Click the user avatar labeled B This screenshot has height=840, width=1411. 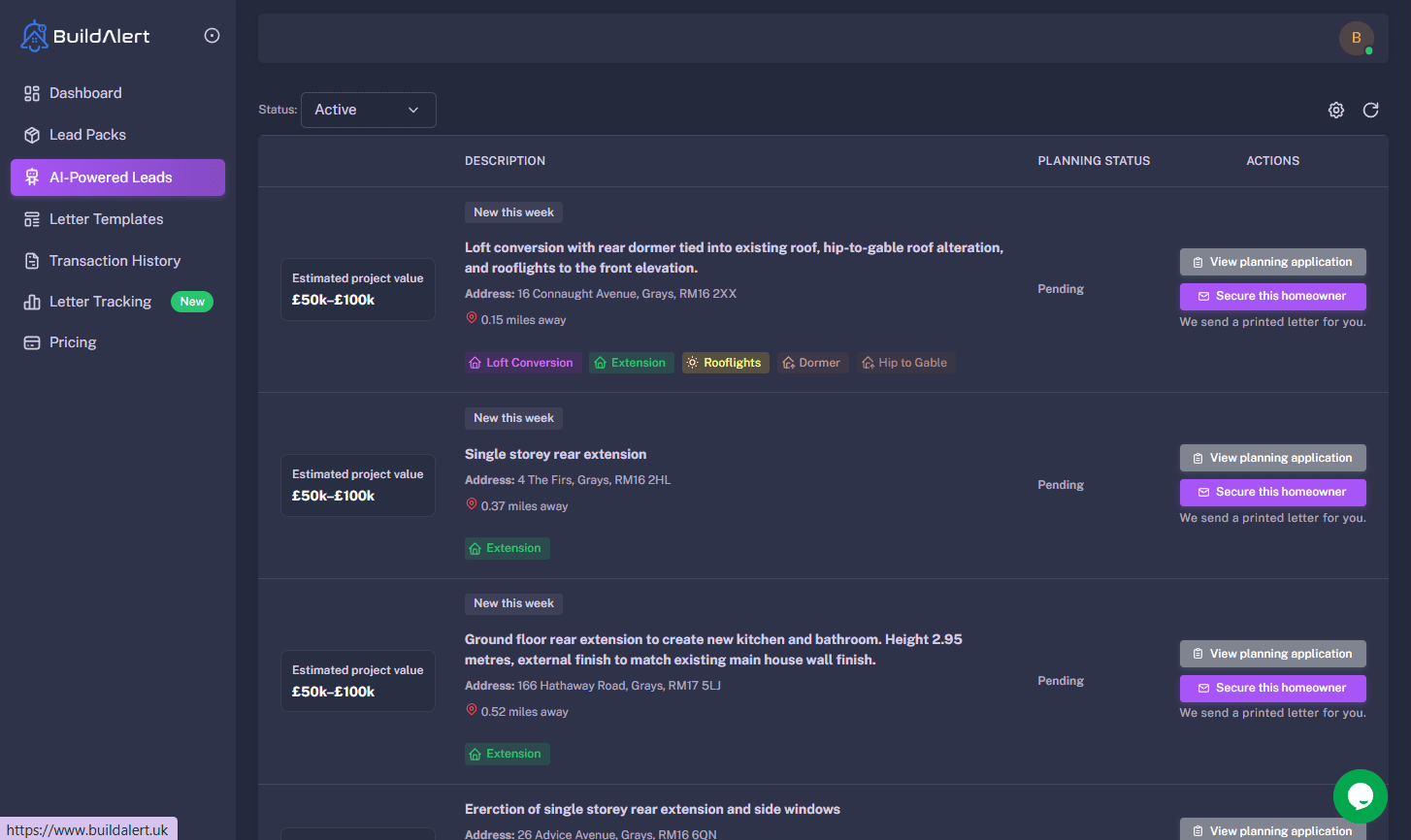click(x=1356, y=38)
